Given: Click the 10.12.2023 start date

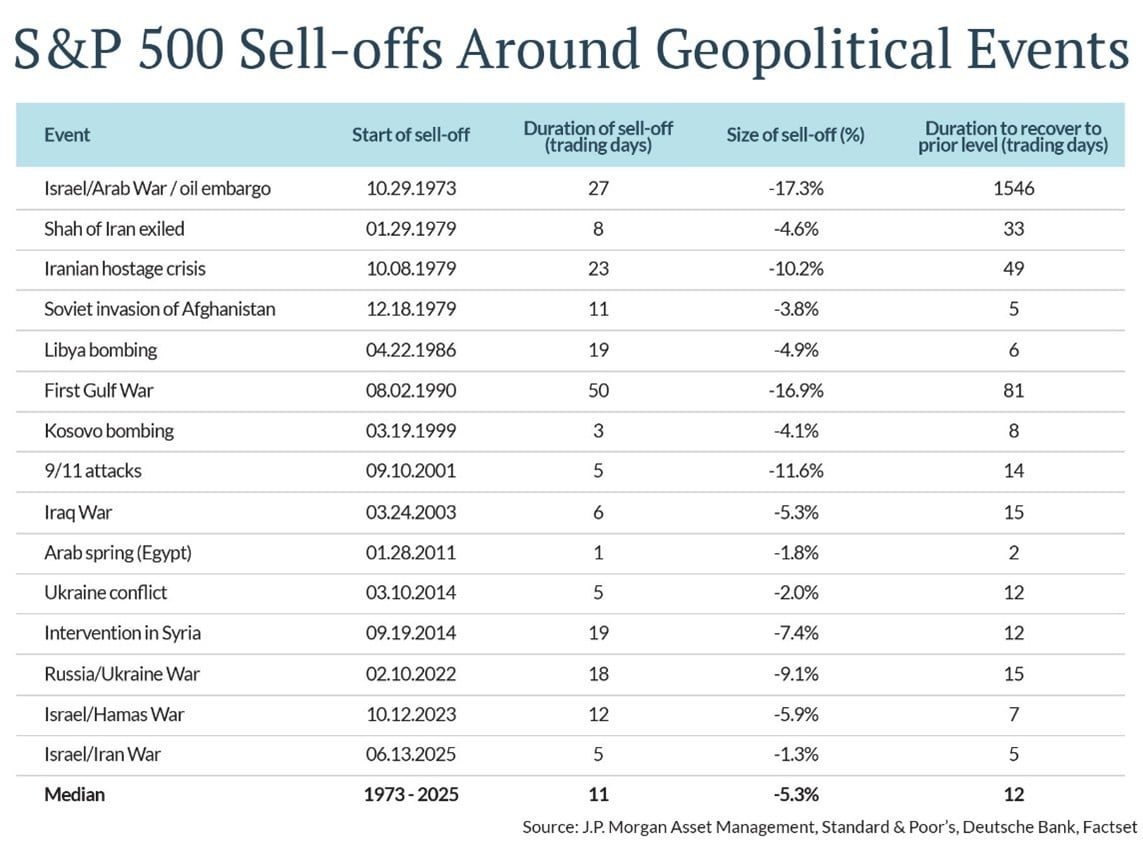Looking at the screenshot, I should pos(410,714).
